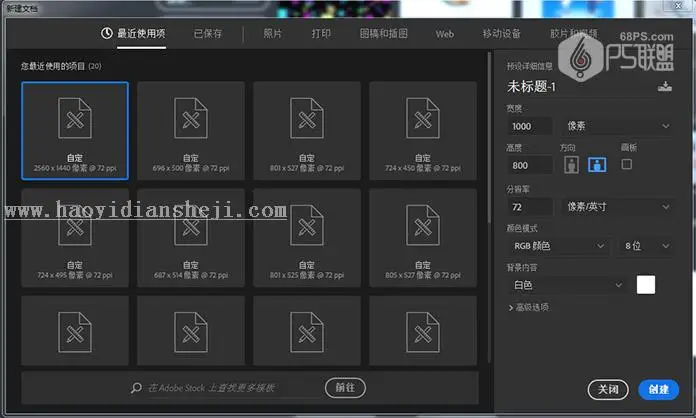Click the 创建 create button

click(x=658, y=390)
